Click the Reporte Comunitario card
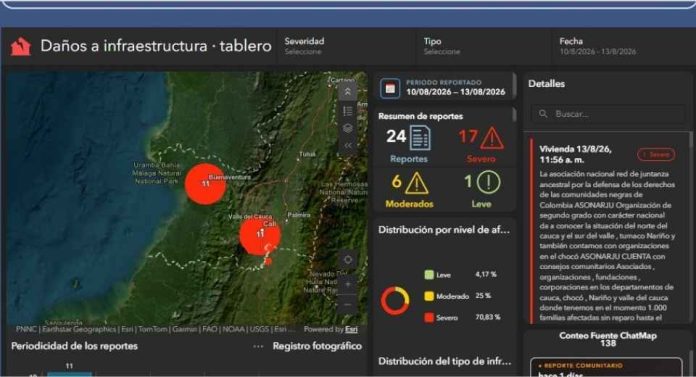Viewport: 696px width, 377px height. point(606,367)
